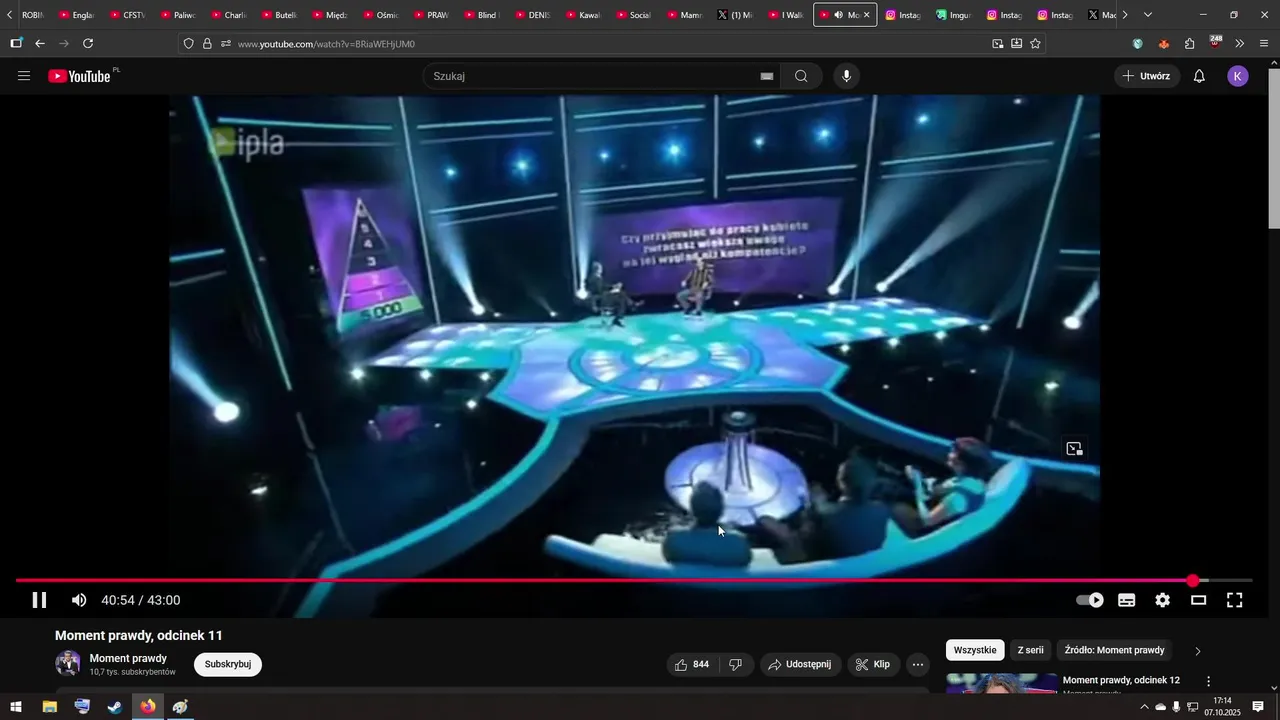Bookmark this page with the star

point(1035,44)
